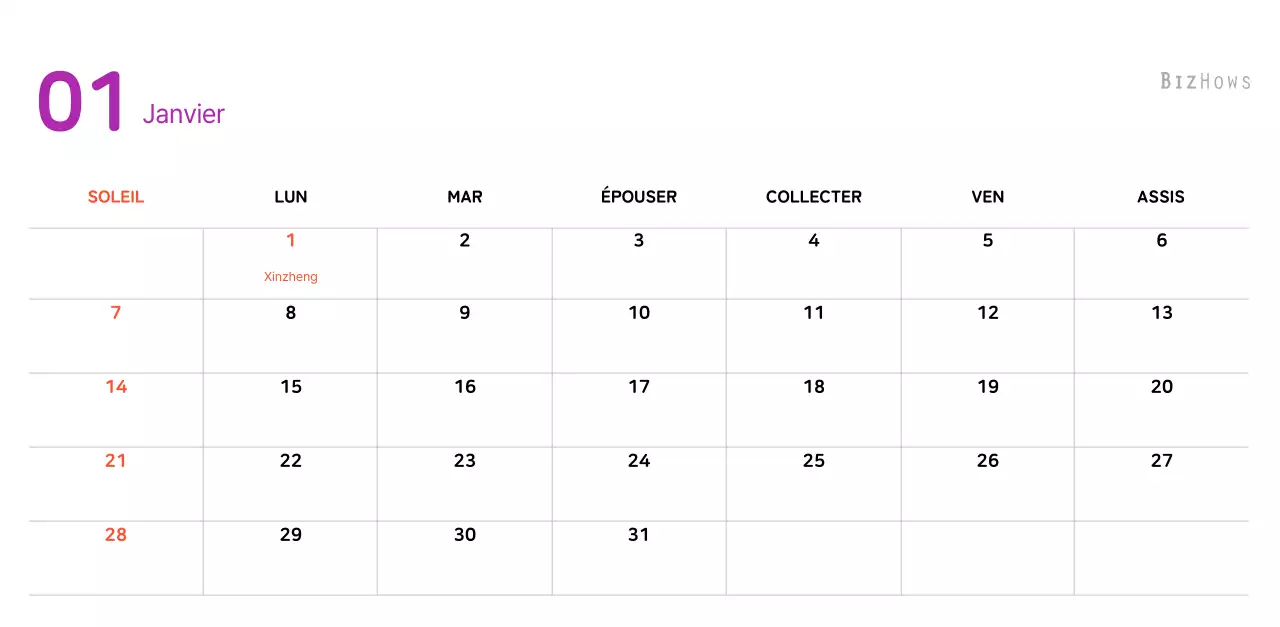Click the ASSIS column header
Screen dimensions: 1280x627
point(1161,197)
